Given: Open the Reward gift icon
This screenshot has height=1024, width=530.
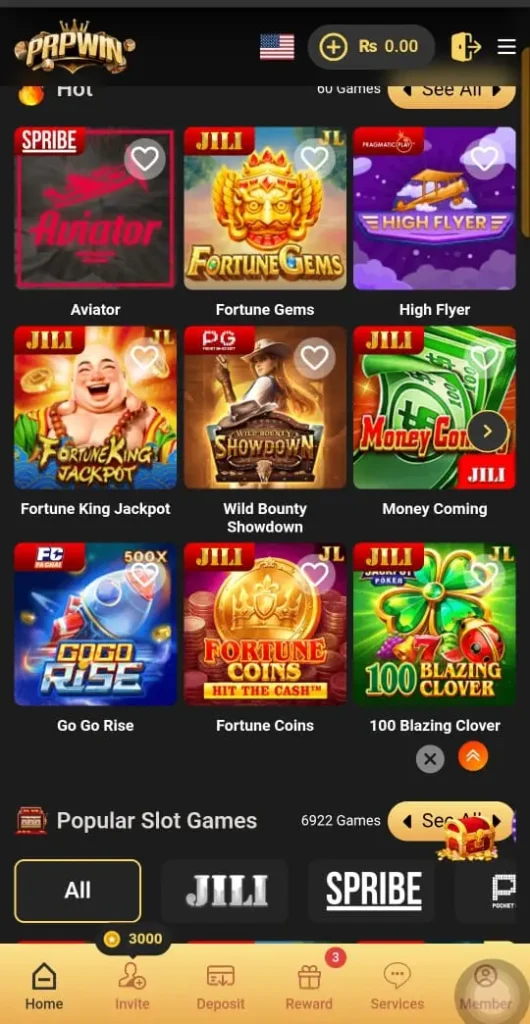Looking at the screenshot, I should tap(309, 977).
